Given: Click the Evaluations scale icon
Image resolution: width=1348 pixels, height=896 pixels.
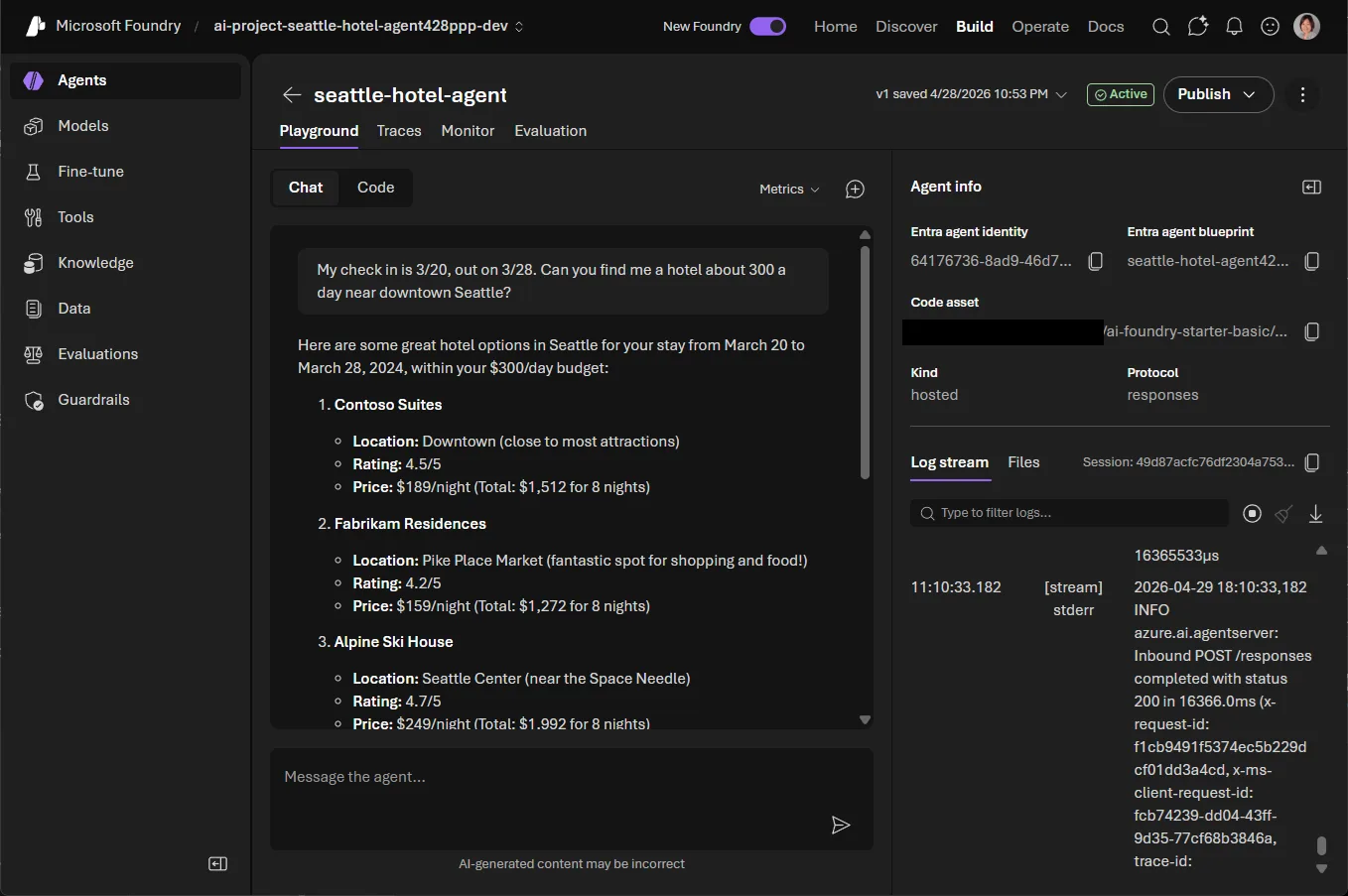Looking at the screenshot, I should [x=34, y=354].
